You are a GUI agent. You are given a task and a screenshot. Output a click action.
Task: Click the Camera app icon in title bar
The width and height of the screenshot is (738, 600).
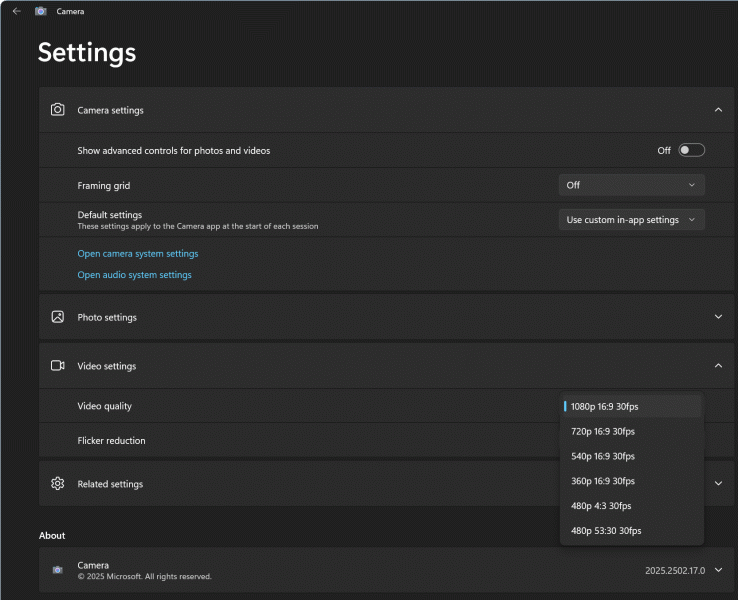click(x=41, y=11)
